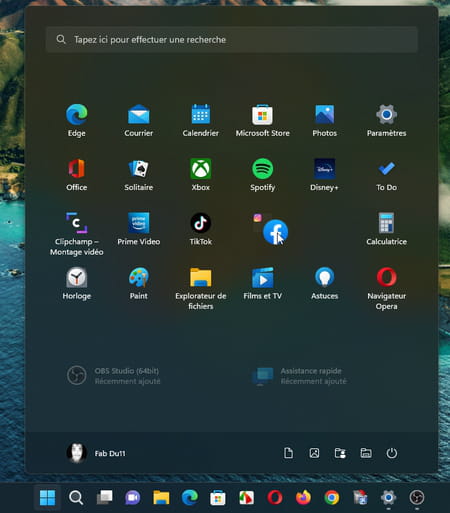This screenshot has width=450, height=513.
Task: Open Microsoft Store from pinned apps
Action: [x=263, y=120]
